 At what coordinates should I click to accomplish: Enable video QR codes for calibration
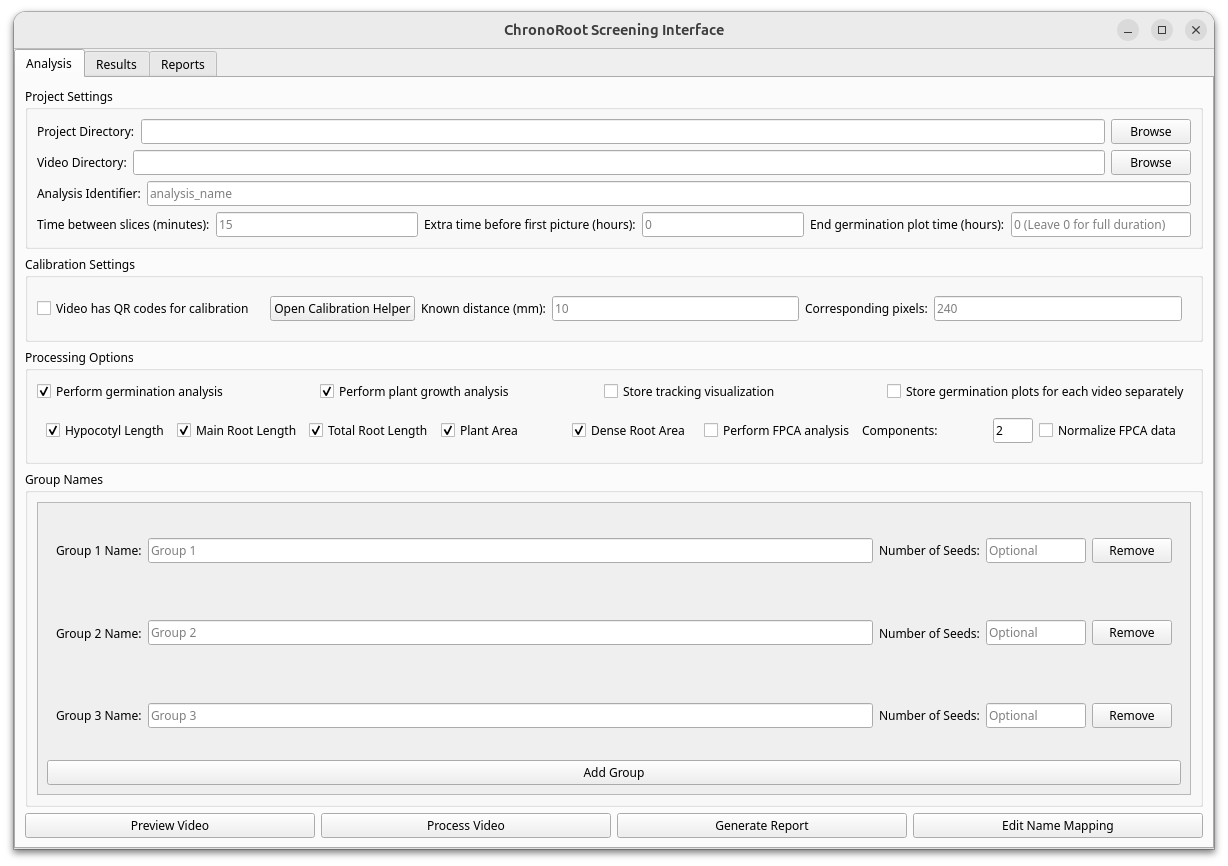pyautogui.click(x=44, y=308)
